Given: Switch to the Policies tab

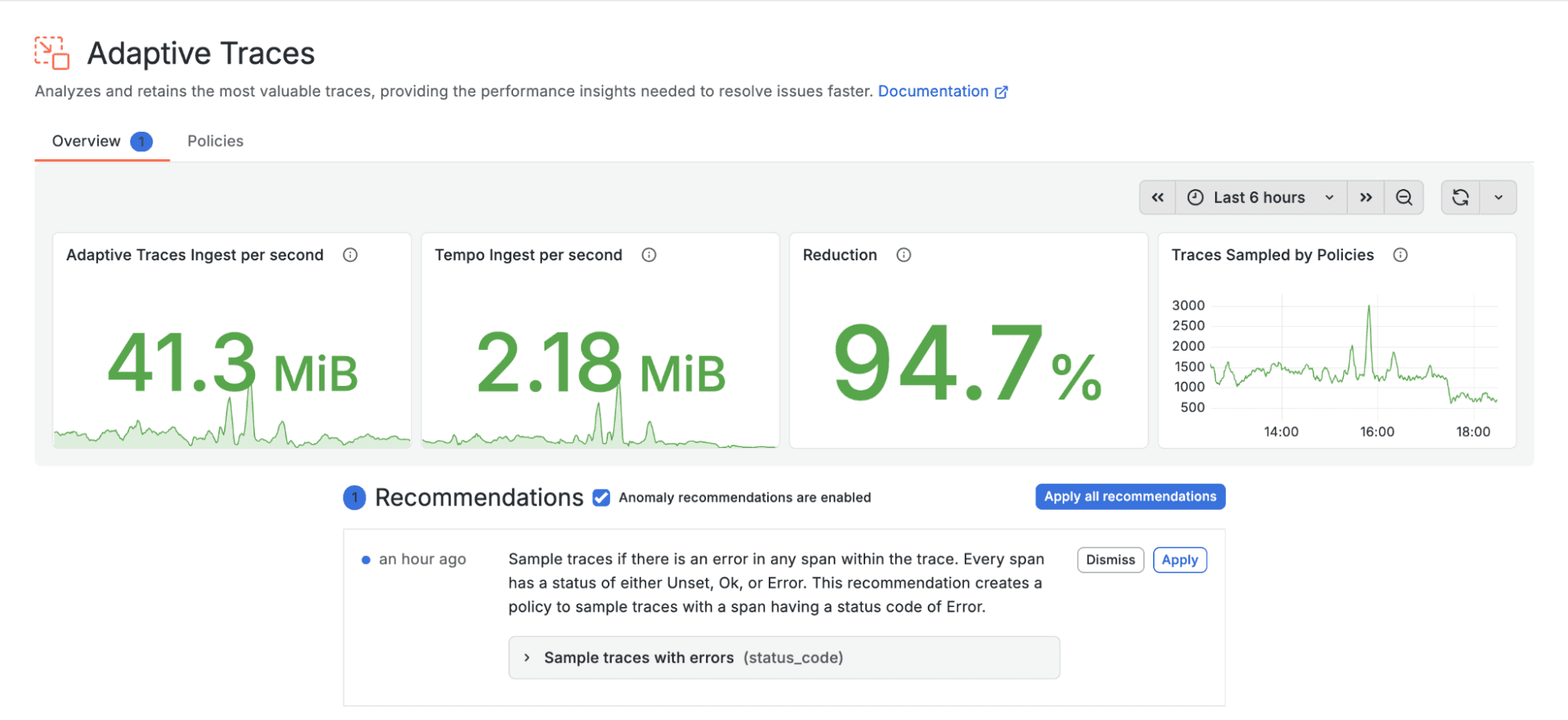Looking at the screenshot, I should pyautogui.click(x=215, y=141).
